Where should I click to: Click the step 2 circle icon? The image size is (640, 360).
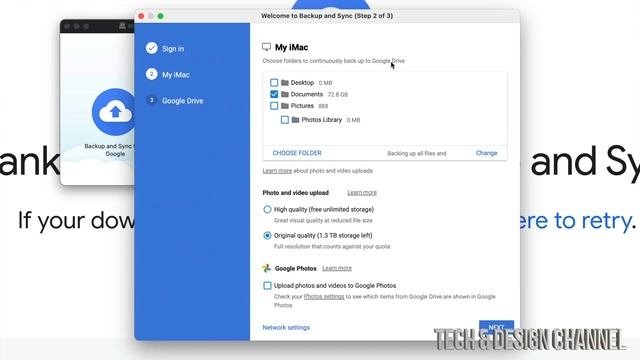[151, 74]
